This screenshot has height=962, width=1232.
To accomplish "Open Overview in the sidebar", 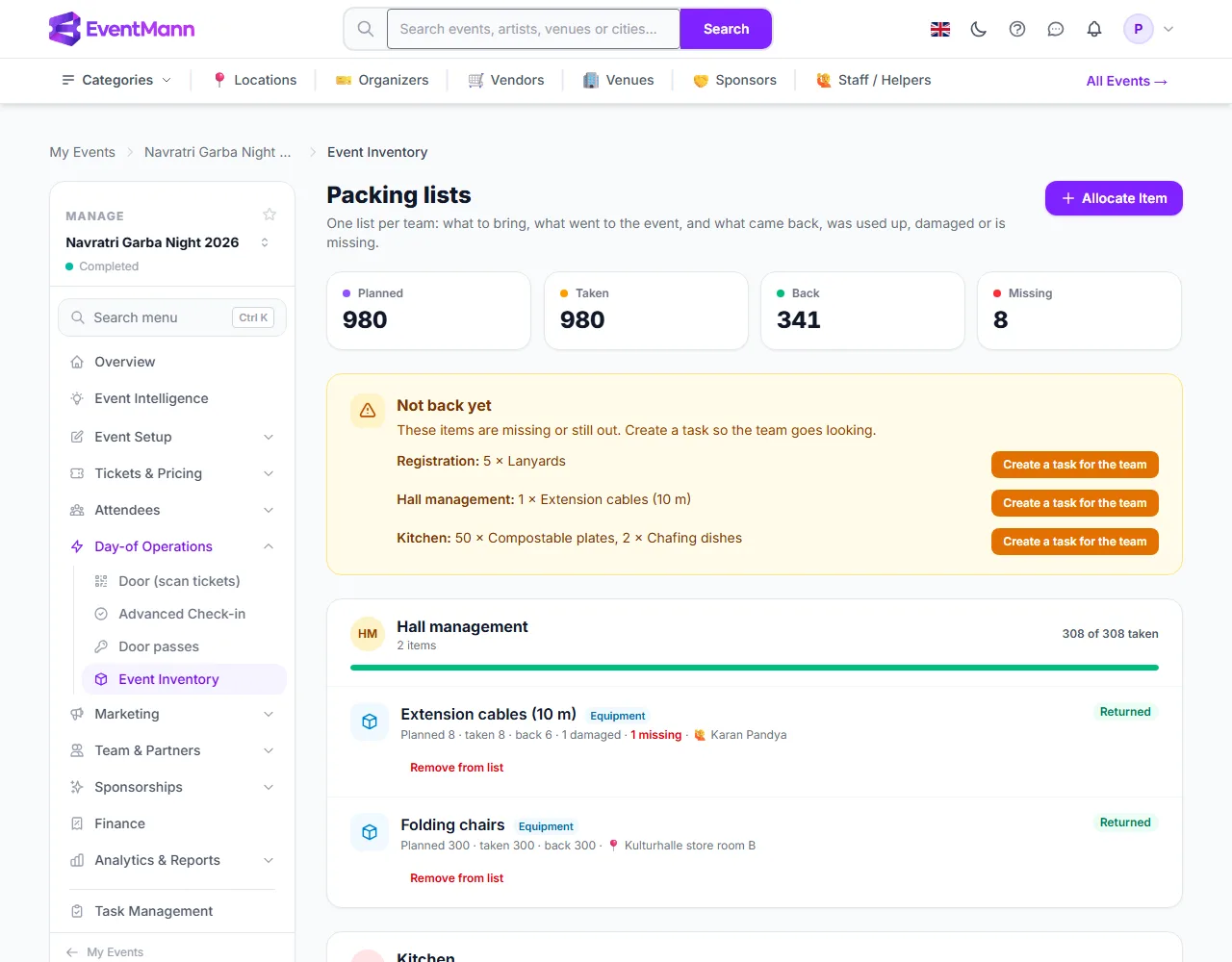I will click(172, 362).
